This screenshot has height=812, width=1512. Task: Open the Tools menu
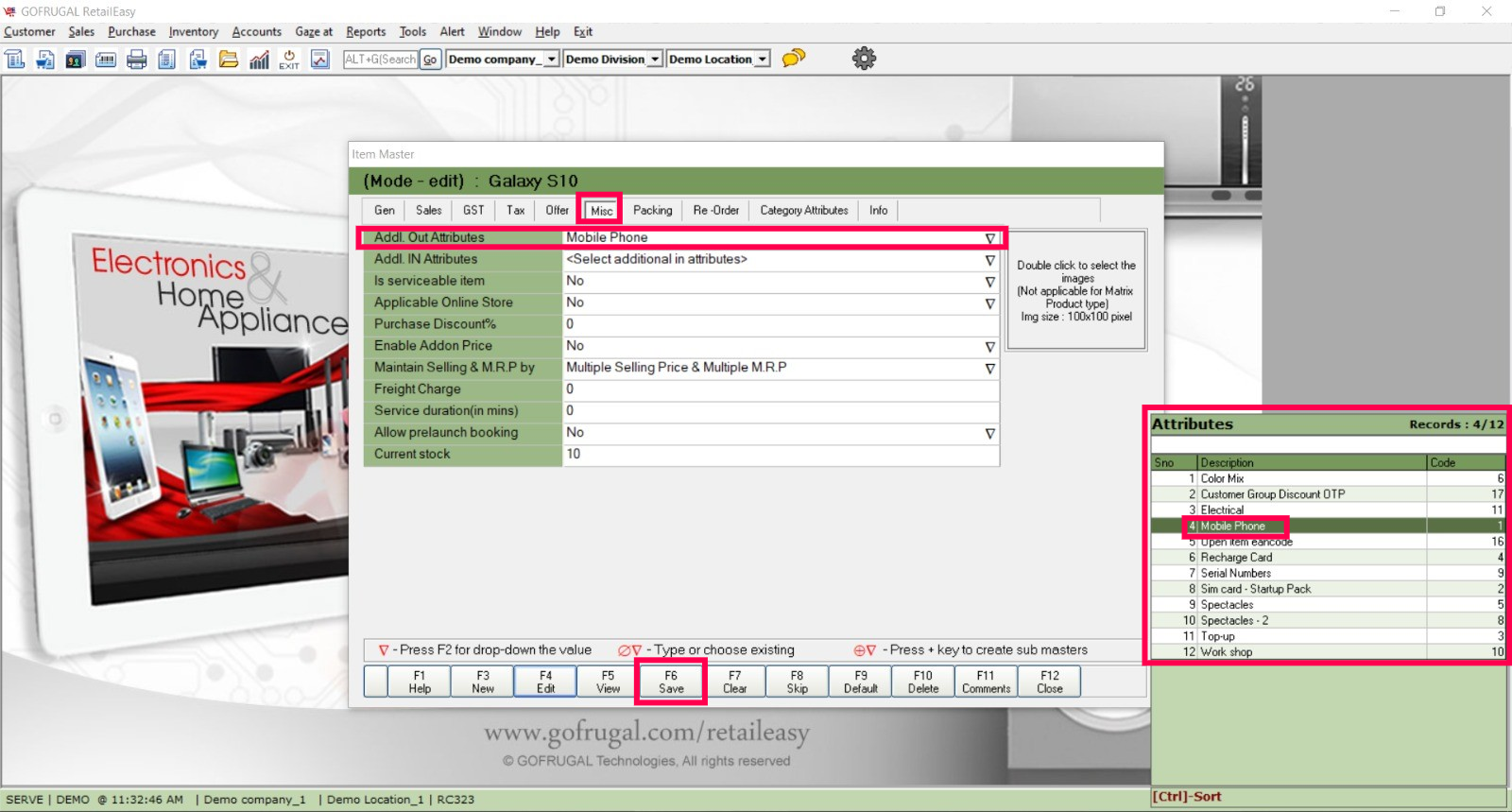413,32
